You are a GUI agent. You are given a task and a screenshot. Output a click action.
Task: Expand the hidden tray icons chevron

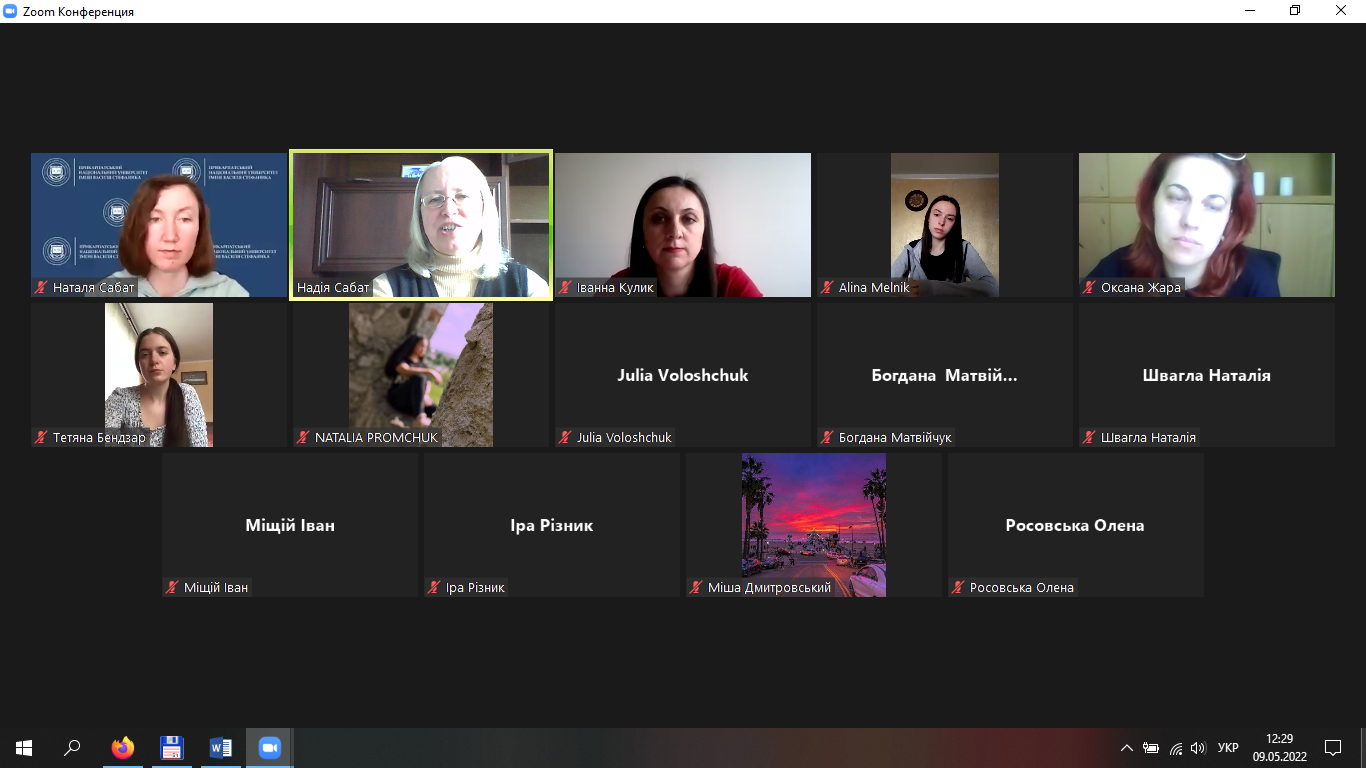pyautogui.click(x=1127, y=747)
